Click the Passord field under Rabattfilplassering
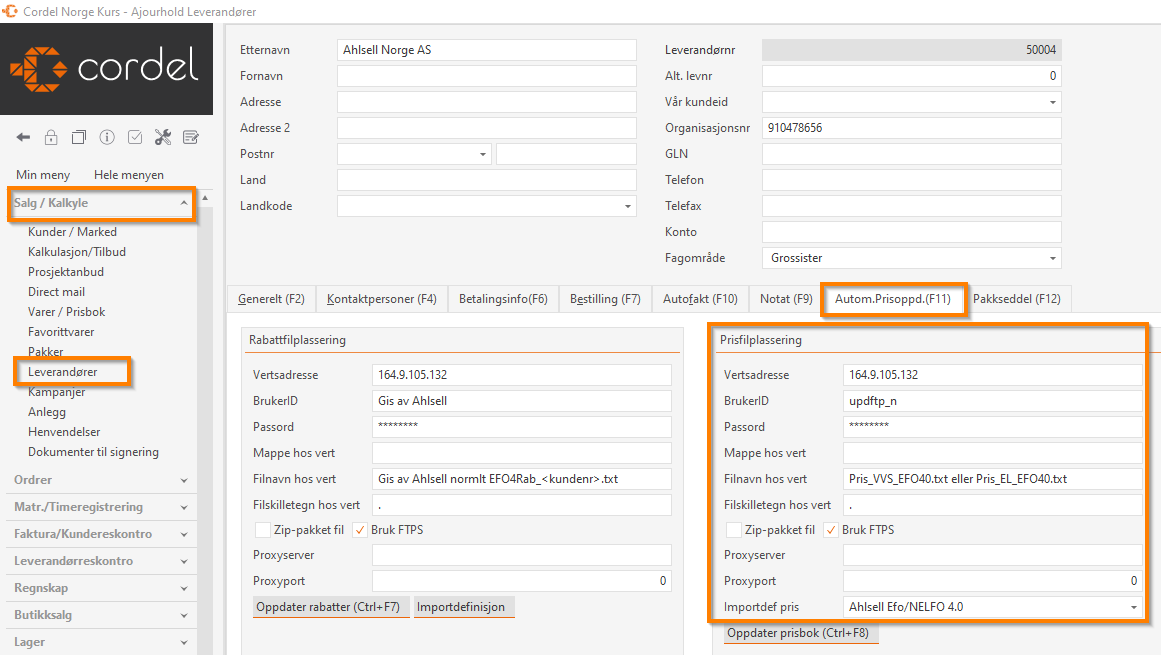This screenshot has height=655, width=1161. (x=521, y=427)
